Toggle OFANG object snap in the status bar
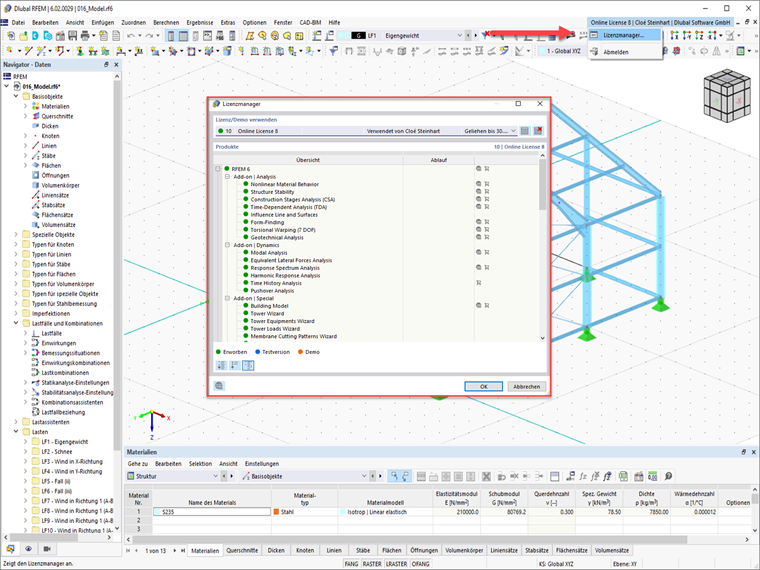Viewport: 760px width, 570px height. (420, 564)
